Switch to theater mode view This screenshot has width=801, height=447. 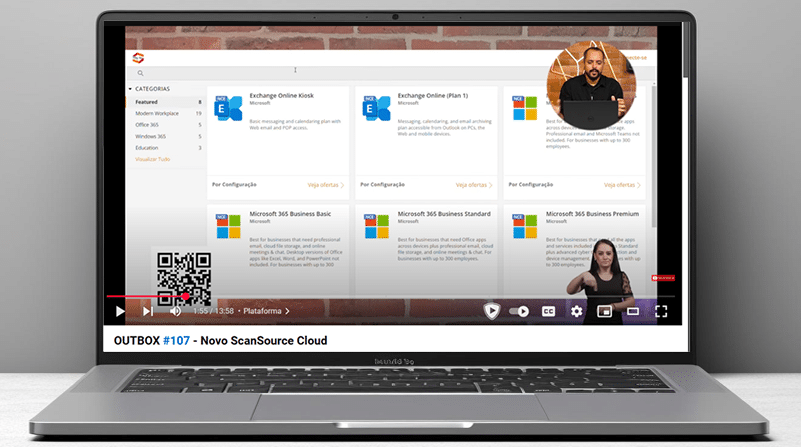click(632, 311)
